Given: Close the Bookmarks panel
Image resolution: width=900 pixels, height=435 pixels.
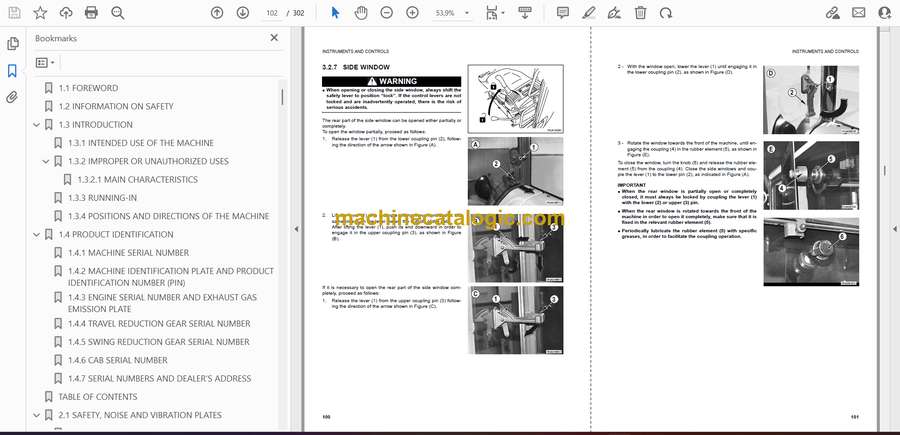Looking at the screenshot, I should click(x=274, y=38).
